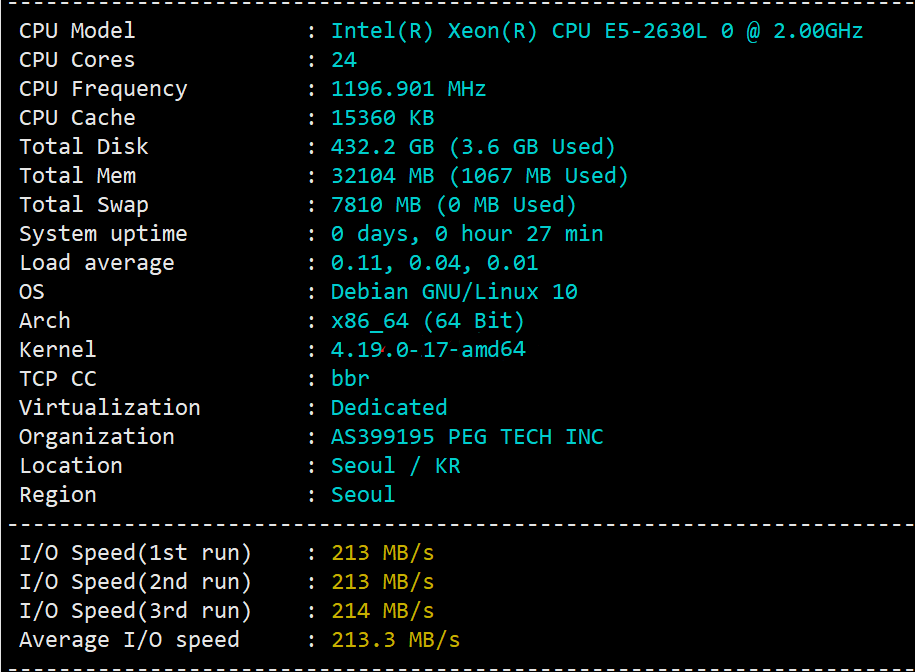Click the Region label
This screenshot has width=915, height=672.
tap(58, 495)
